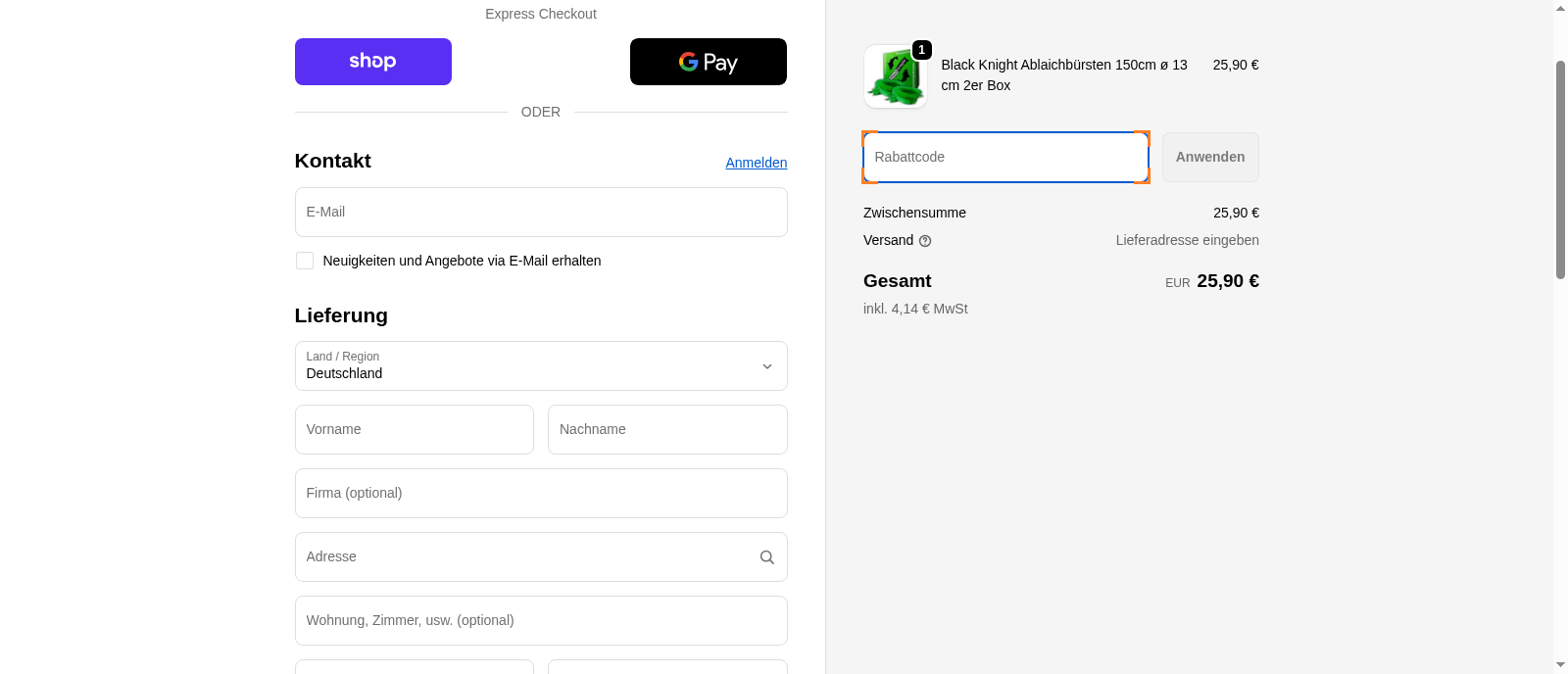Open the Anmelden login link
The image size is (1568, 674).
756,163
